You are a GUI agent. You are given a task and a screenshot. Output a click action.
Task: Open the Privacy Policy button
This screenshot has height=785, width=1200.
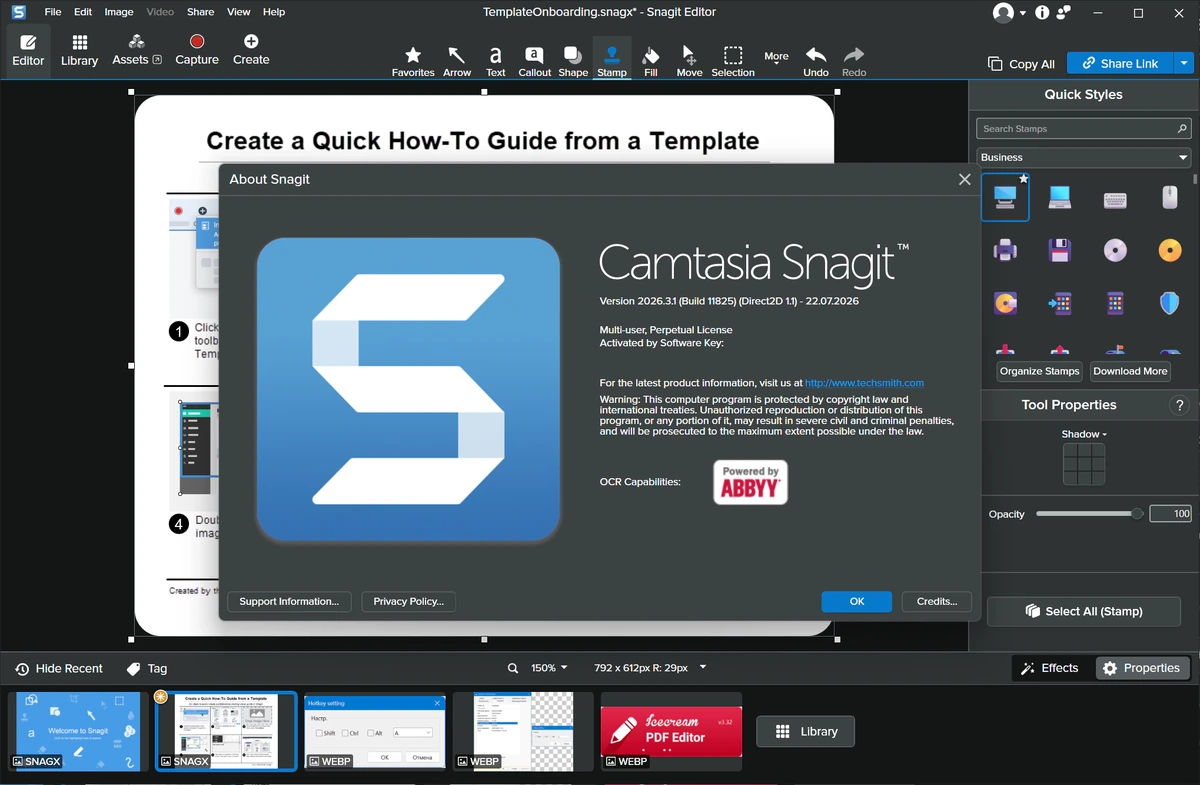click(x=408, y=601)
